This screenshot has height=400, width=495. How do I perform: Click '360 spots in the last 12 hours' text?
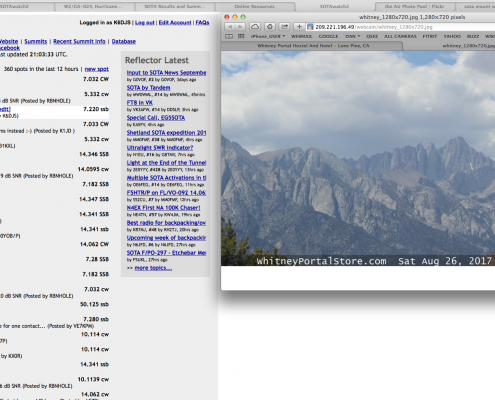(x=41, y=69)
